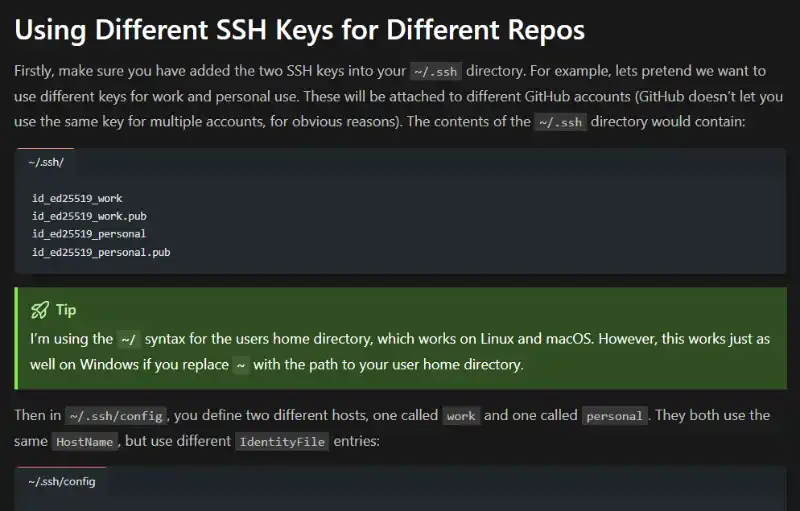Click the inline "work" code snippet
The width and height of the screenshot is (800, 511).
coord(461,416)
